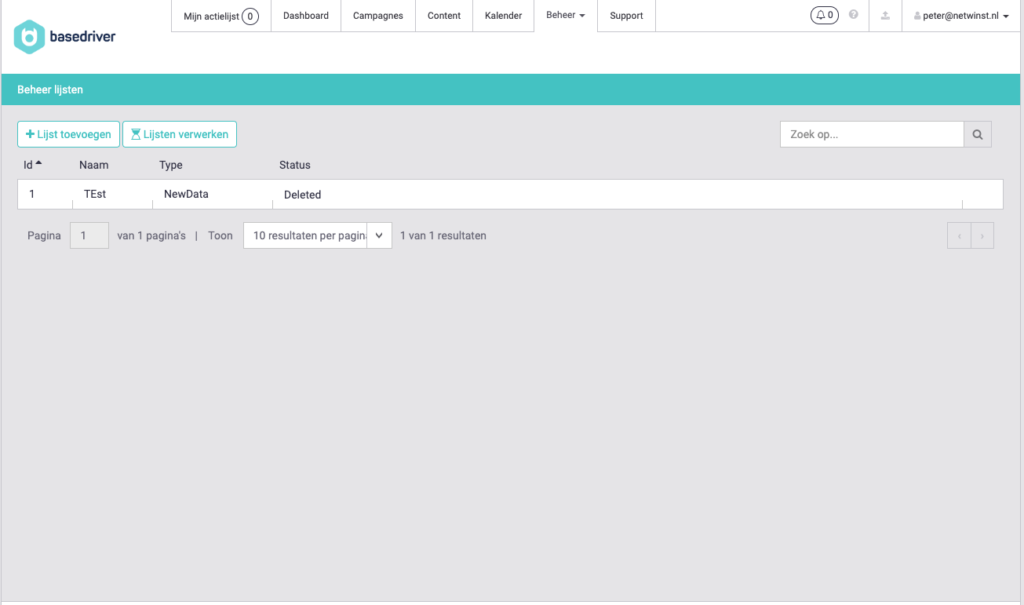
Task: Select the TEst list row
Action: tap(95, 194)
